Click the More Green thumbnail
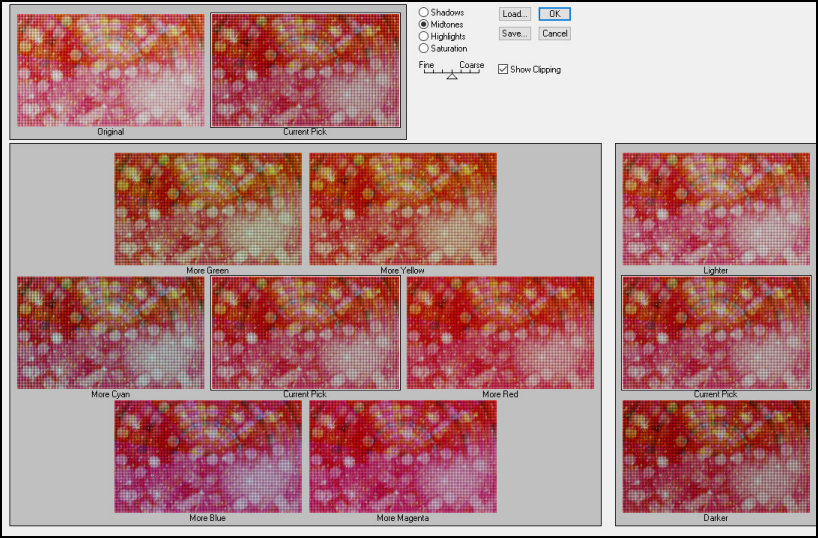Image resolution: width=818 pixels, height=538 pixels. click(x=208, y=208)
